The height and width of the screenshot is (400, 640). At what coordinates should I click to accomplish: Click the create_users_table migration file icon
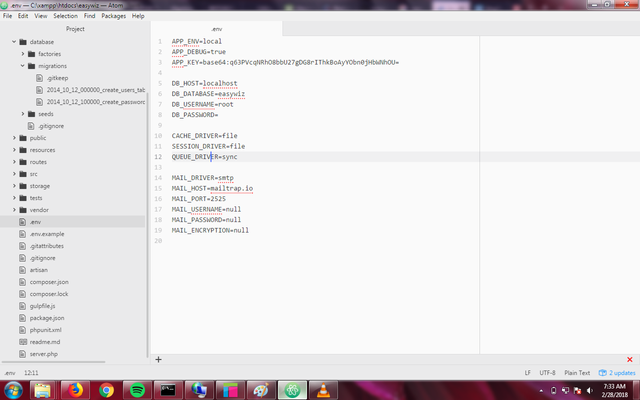coord(39,90)
